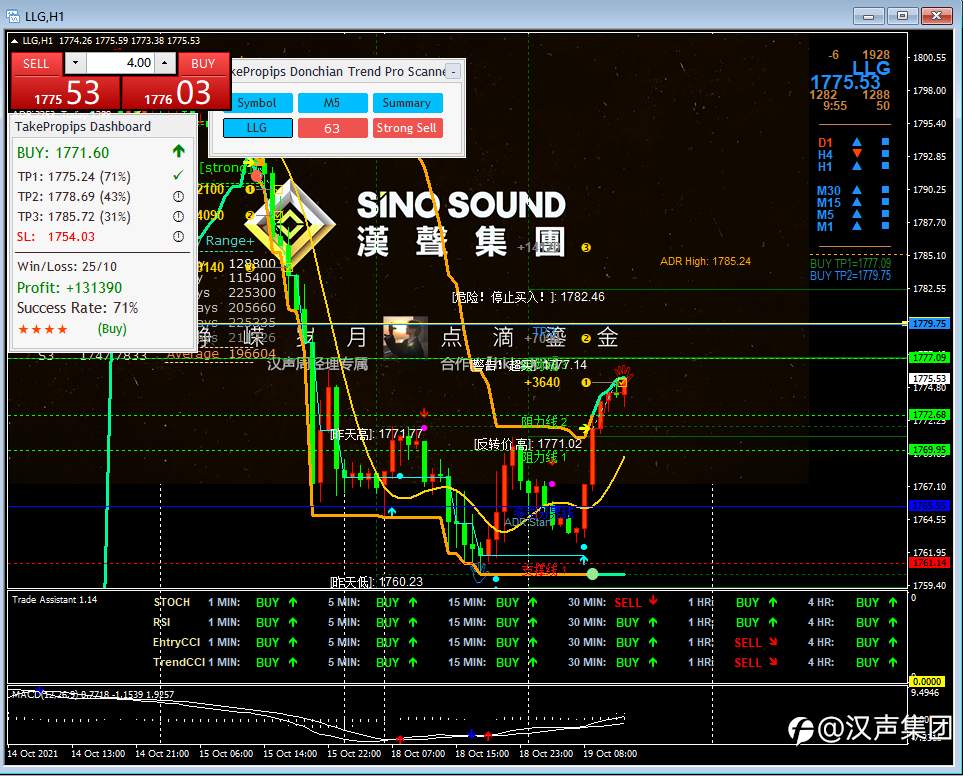This screenshot has width=963, height=776.
Task: Click the LLG,H1 chart window icon
Action: click(x=13, y=16)
